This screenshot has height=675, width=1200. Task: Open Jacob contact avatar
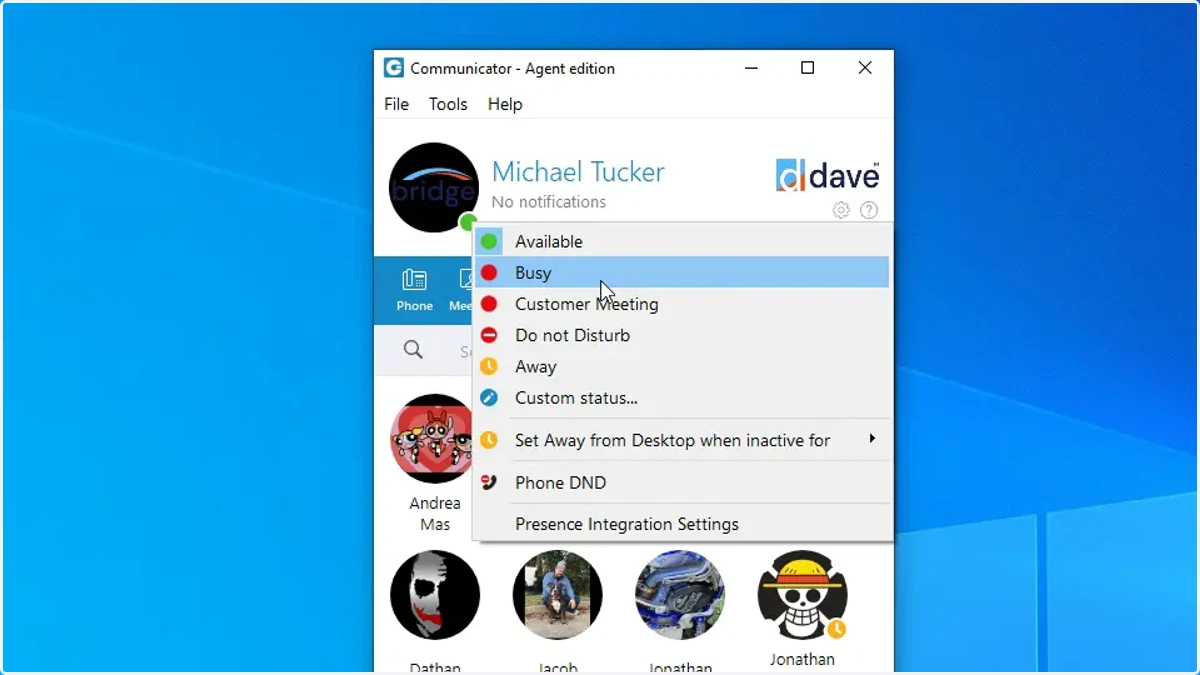pos(558,595)
